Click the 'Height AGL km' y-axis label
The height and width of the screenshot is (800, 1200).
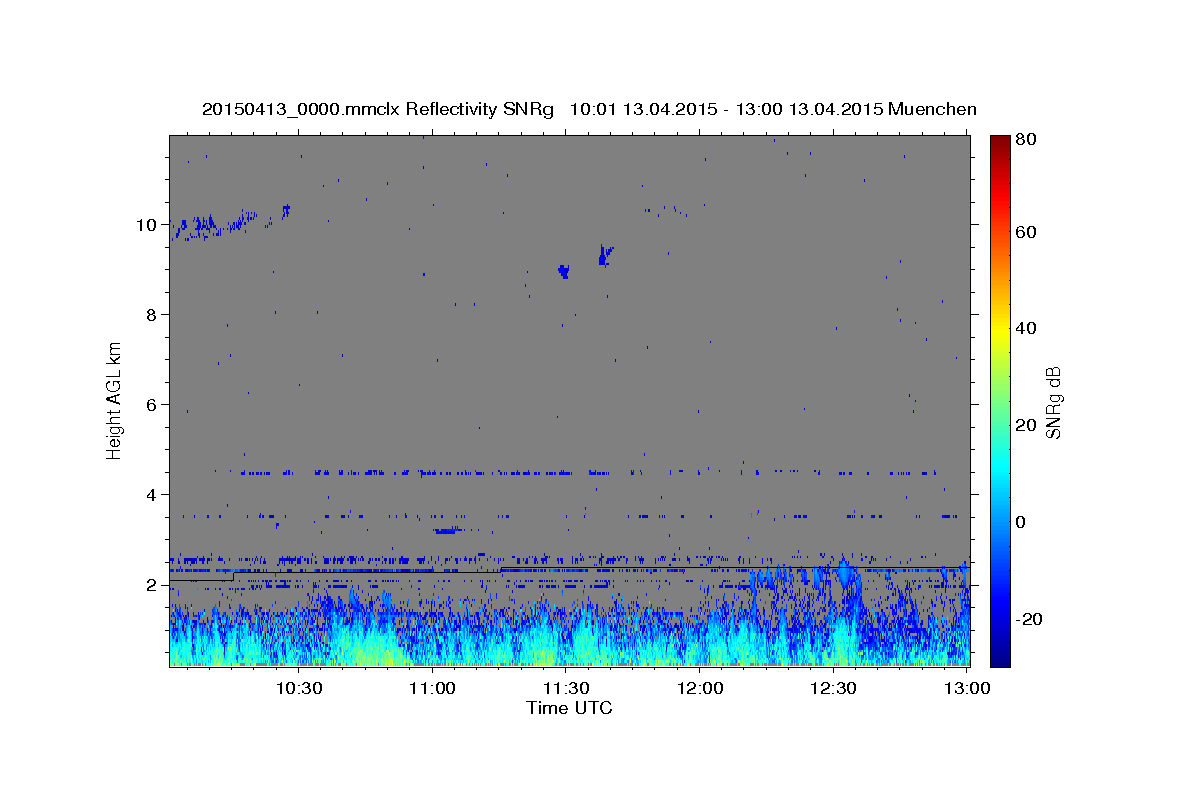coord(116,400)
